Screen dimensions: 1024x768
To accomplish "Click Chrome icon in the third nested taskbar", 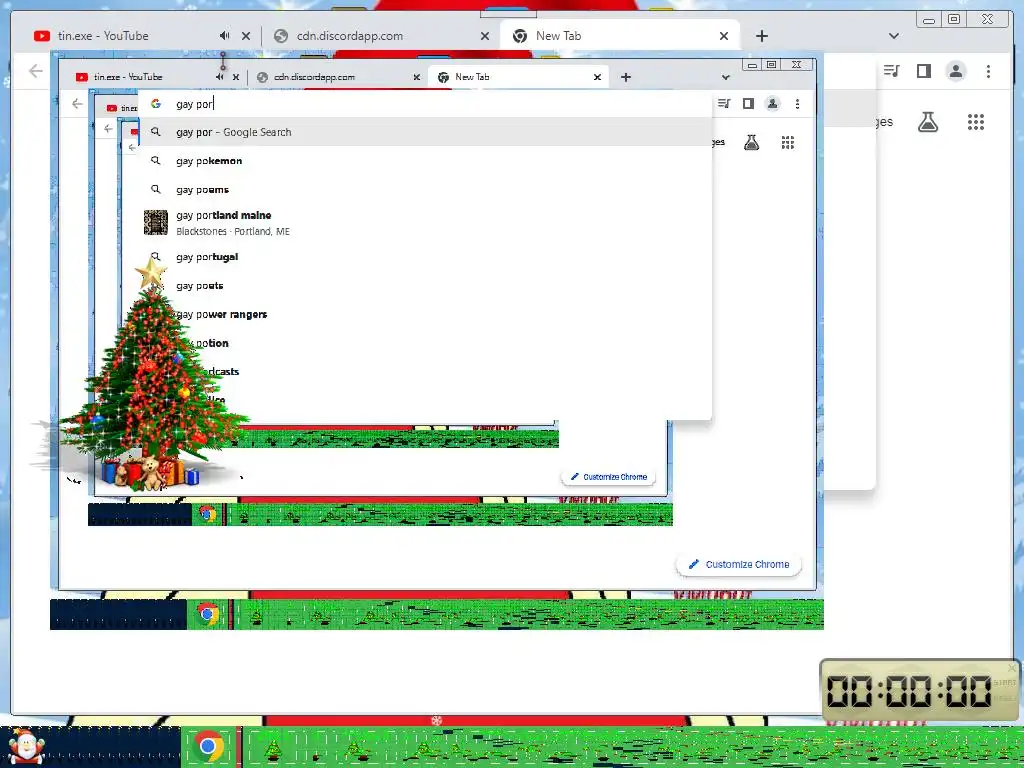I will (208, 515).
